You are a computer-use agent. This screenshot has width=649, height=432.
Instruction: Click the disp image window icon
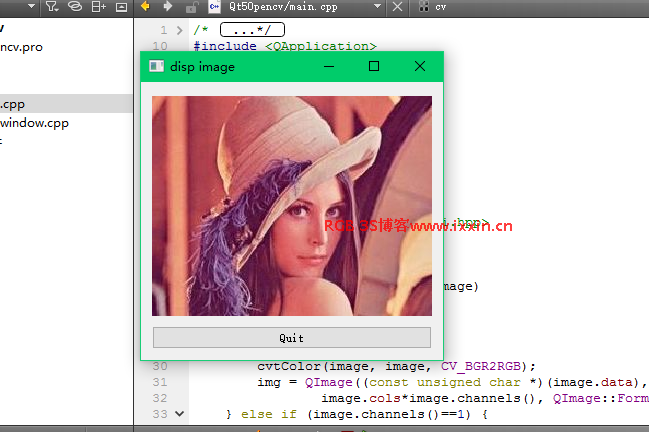(x=156, y=66)
